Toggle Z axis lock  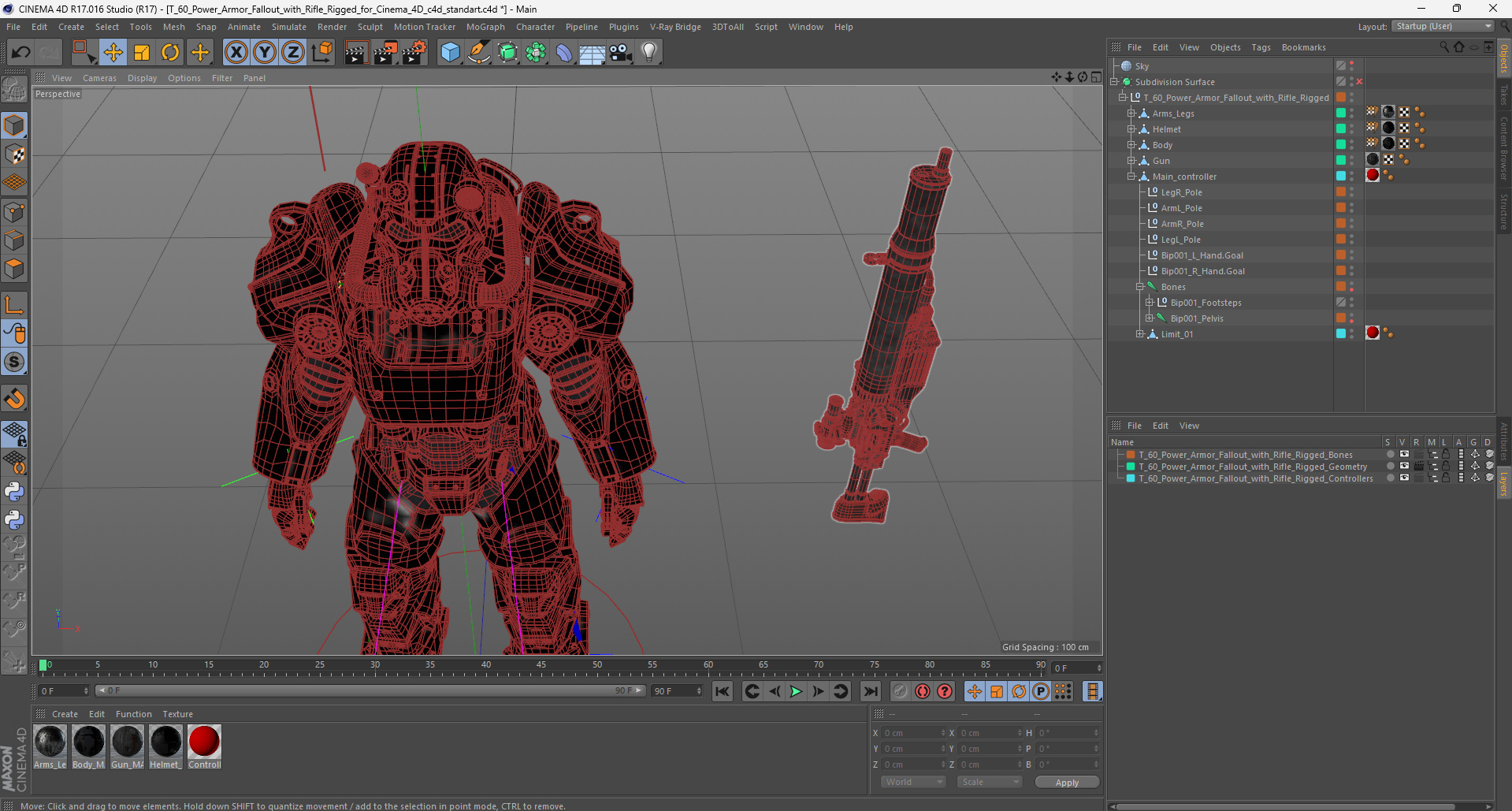[x=293, y=53]
